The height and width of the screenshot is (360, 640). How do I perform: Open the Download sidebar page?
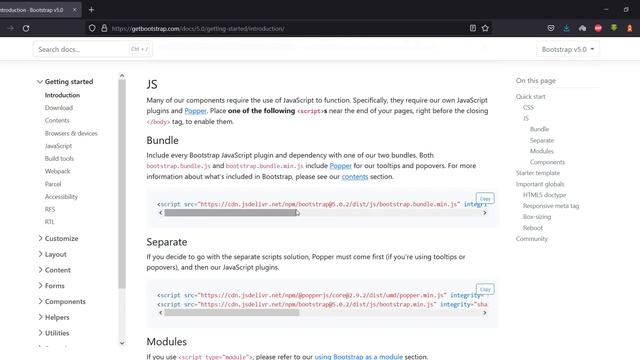59,108
